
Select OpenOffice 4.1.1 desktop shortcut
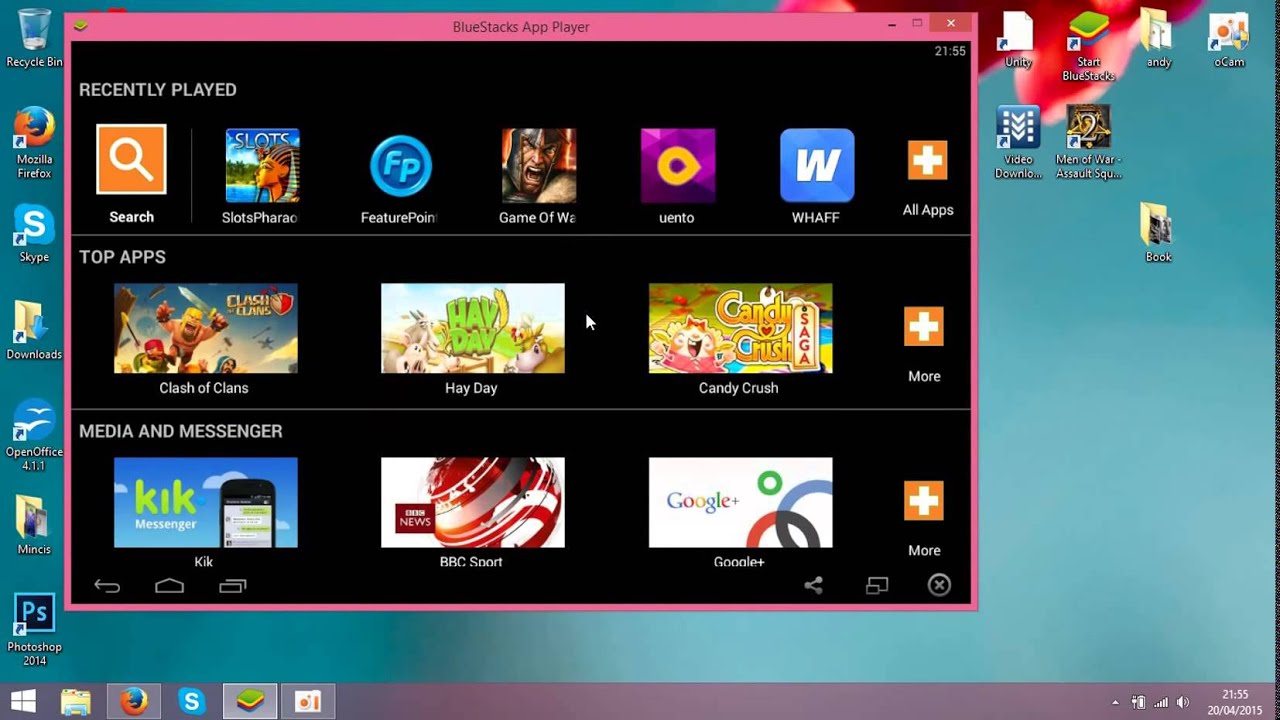(34, 435)
